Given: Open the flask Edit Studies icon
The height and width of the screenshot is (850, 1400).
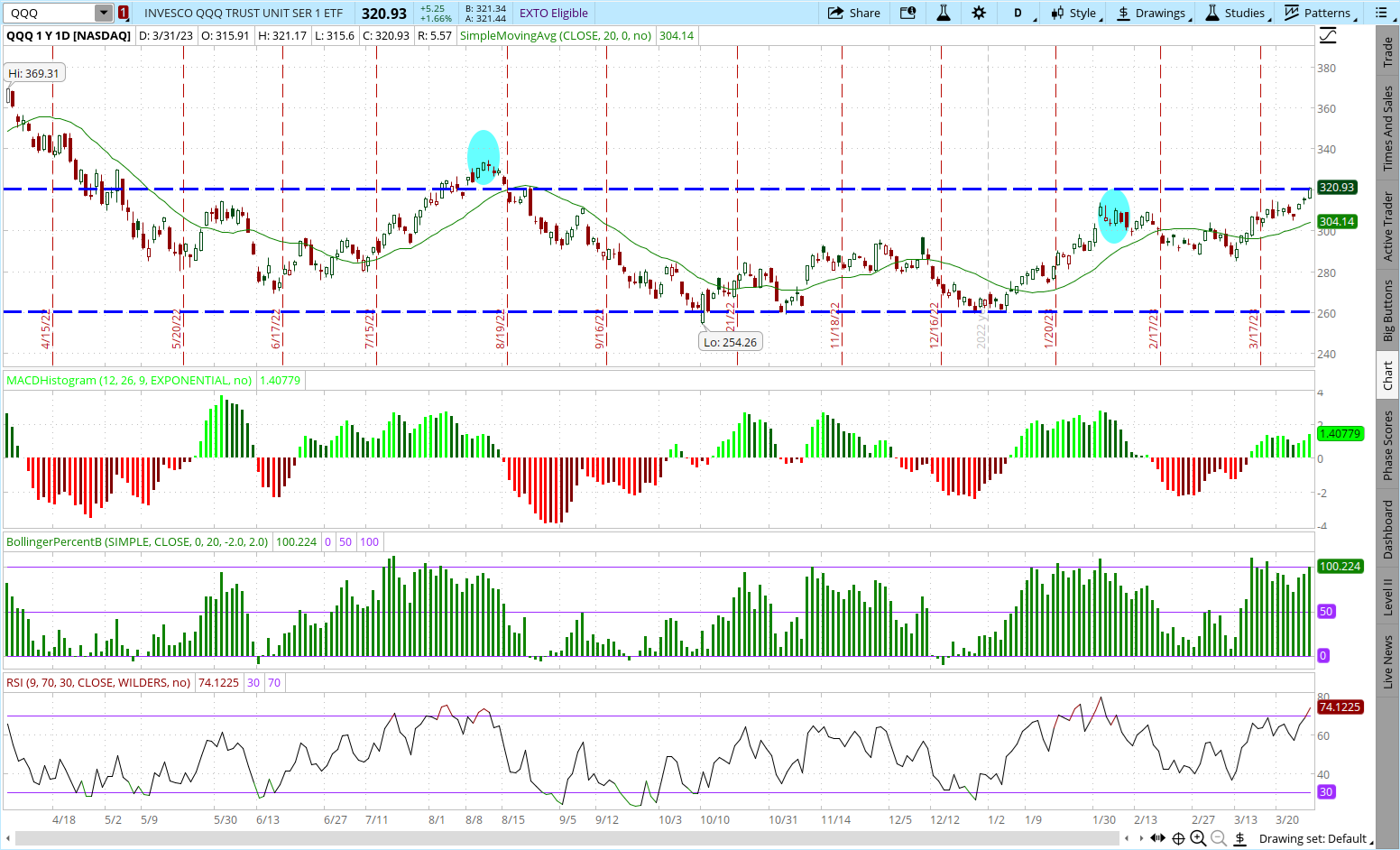Looking at the screenshot, I should pyautogui.click(x=944, y=13).
